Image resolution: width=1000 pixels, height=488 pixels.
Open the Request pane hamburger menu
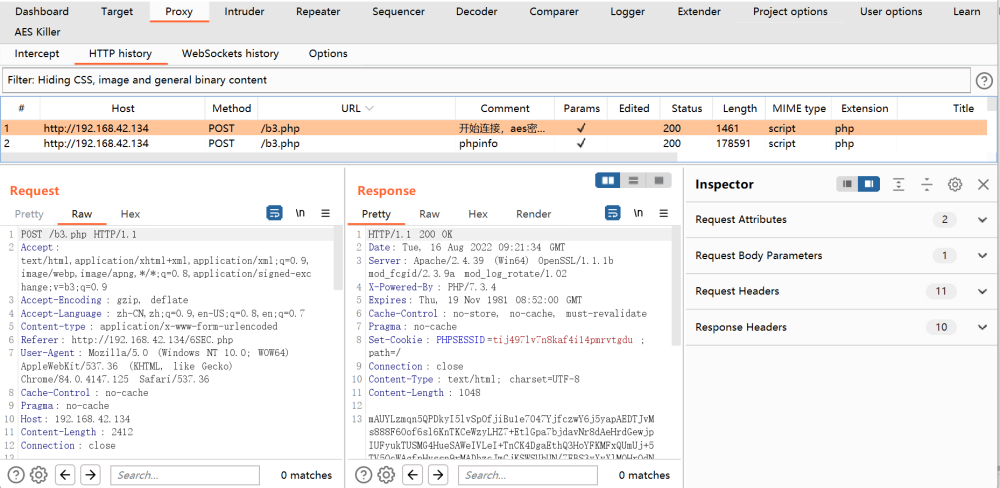point(325,213)
